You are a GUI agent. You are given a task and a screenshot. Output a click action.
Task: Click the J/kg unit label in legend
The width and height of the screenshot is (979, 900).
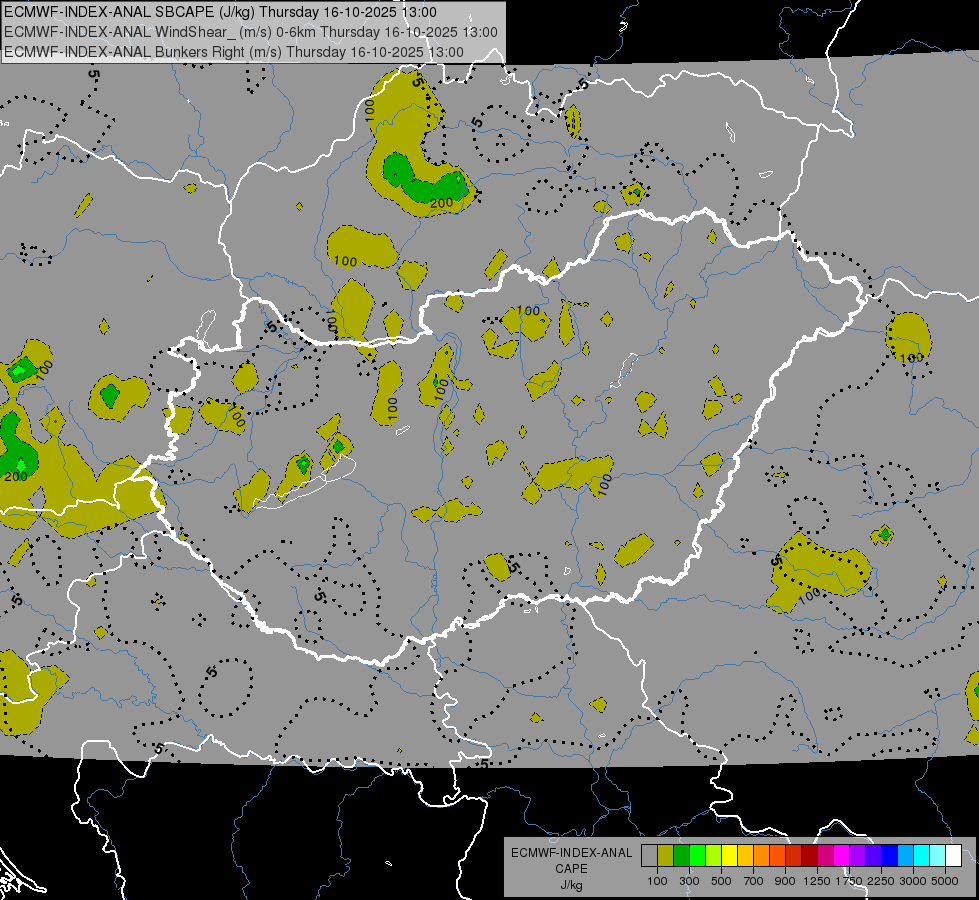571,885
